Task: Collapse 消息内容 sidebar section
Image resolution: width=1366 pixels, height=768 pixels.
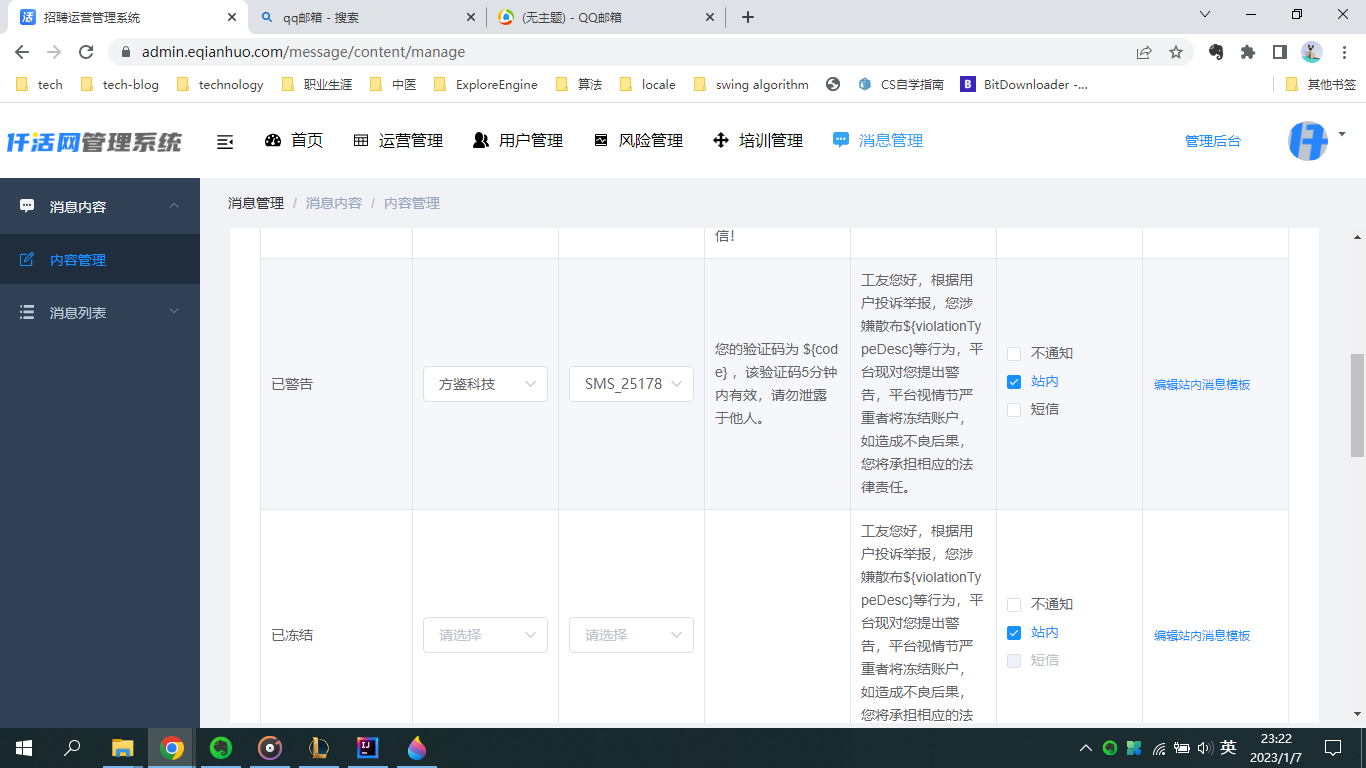Action: pyautogui.click(x=100, y=206)
